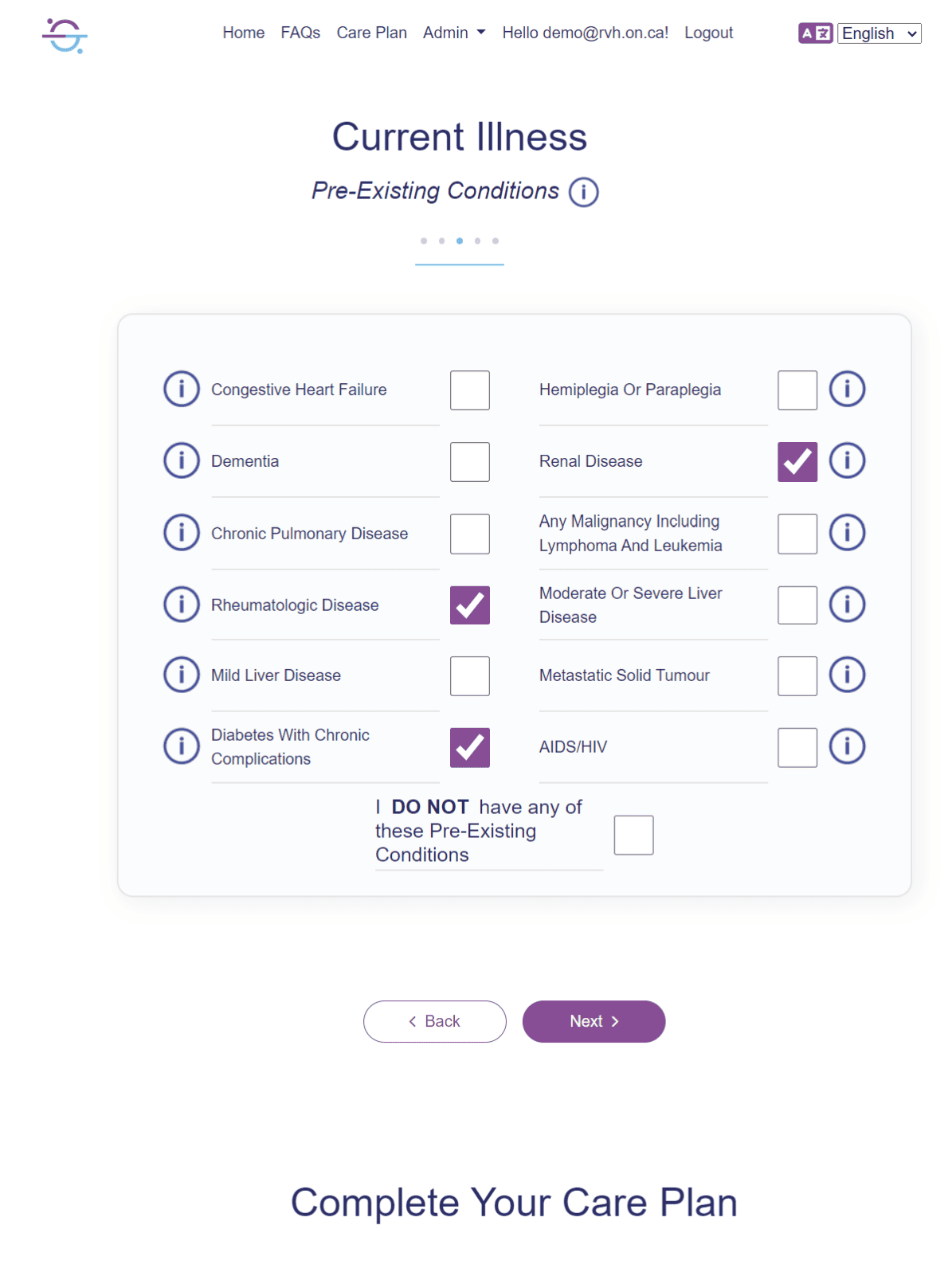
Task: Click the Back button
Action: (434, 1021)
